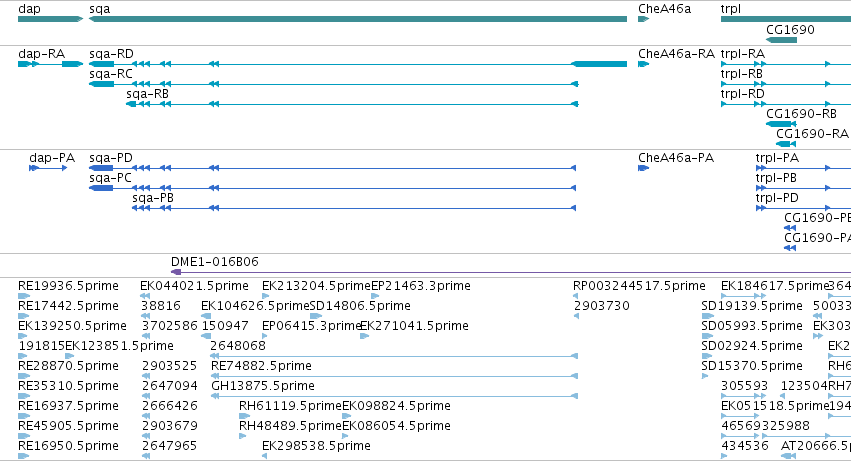Click the sqa-PD protein track
Image resolution: width=851 pixels, height=461 pixels.
click(x=332, y=168)
